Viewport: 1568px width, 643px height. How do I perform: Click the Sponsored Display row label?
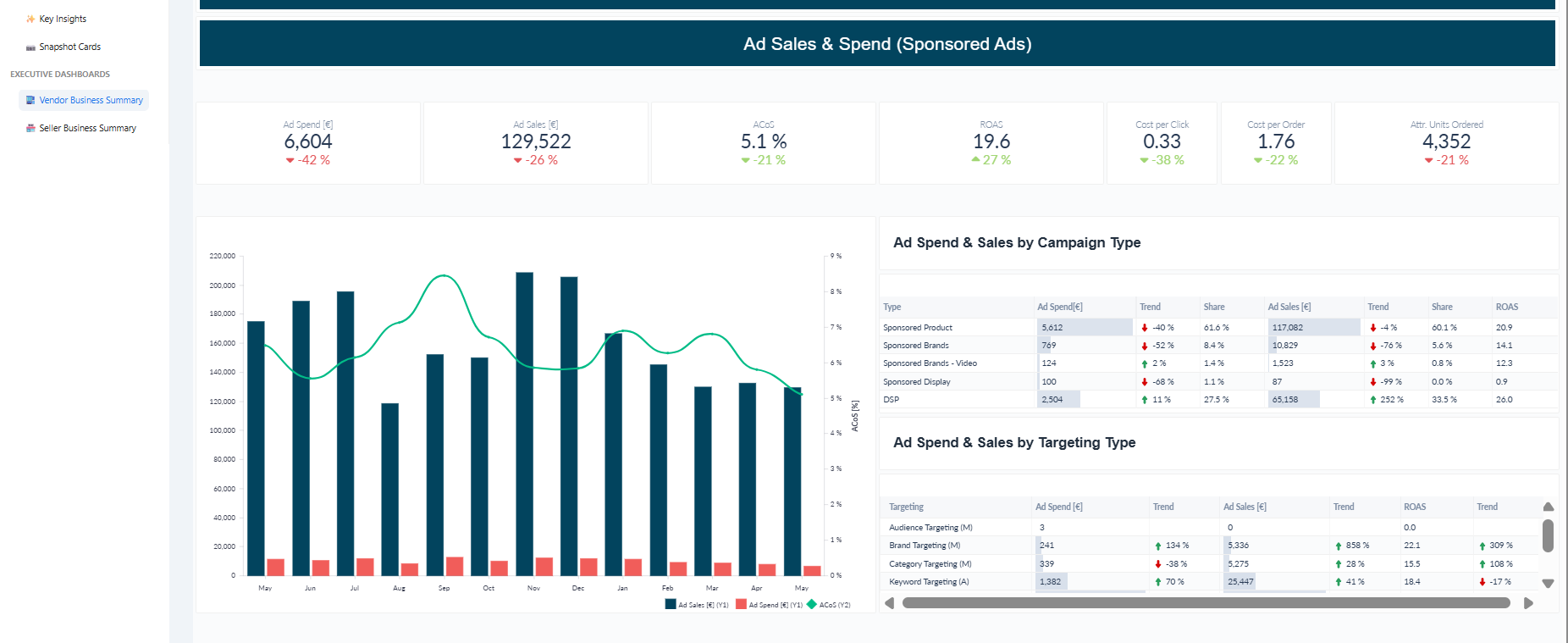click(x=917, y=382)
